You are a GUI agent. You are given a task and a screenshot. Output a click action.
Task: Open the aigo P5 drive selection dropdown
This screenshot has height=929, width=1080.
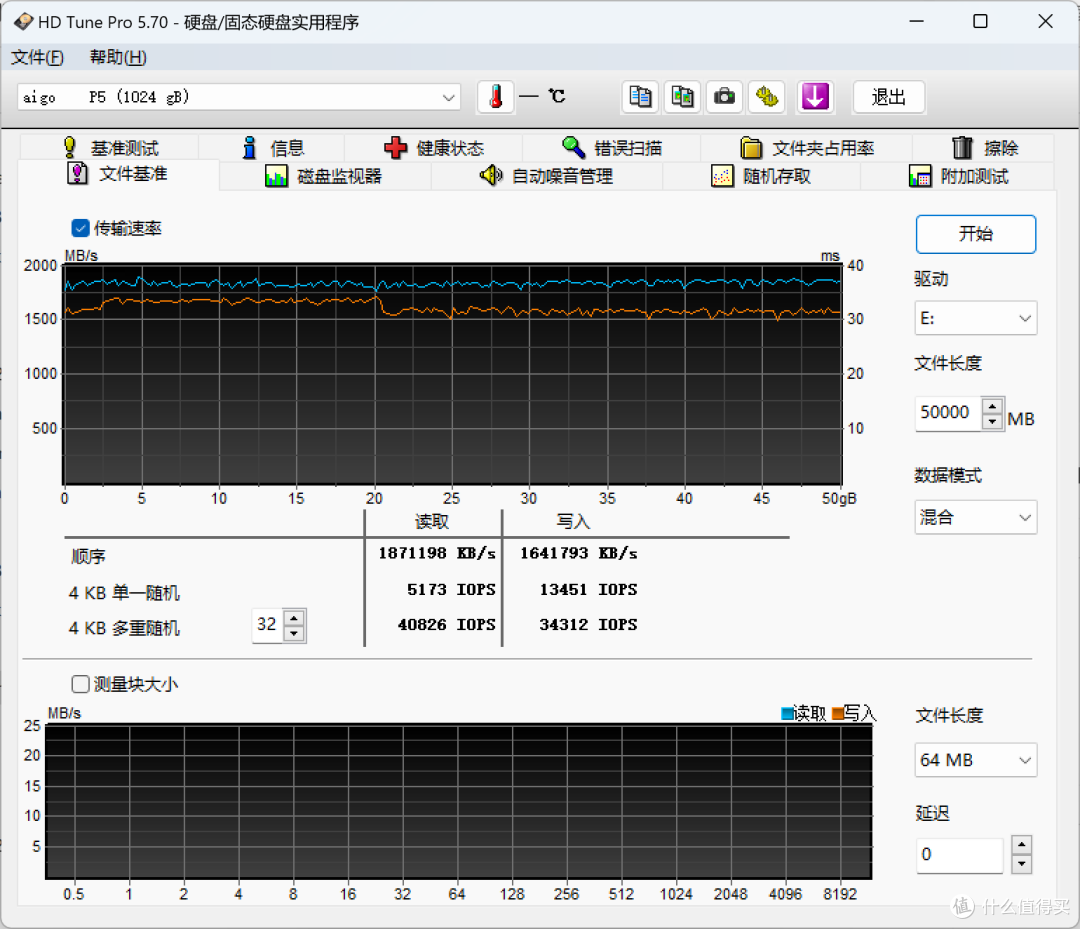click(240, 96)
